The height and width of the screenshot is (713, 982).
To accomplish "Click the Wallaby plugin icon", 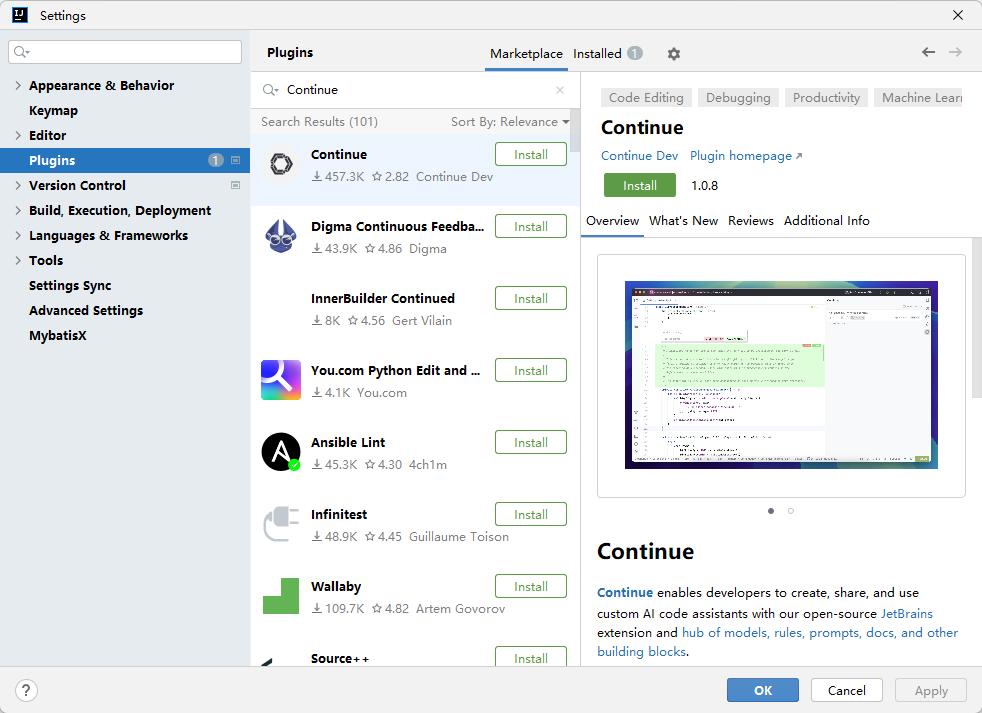I will pos(280,597).
